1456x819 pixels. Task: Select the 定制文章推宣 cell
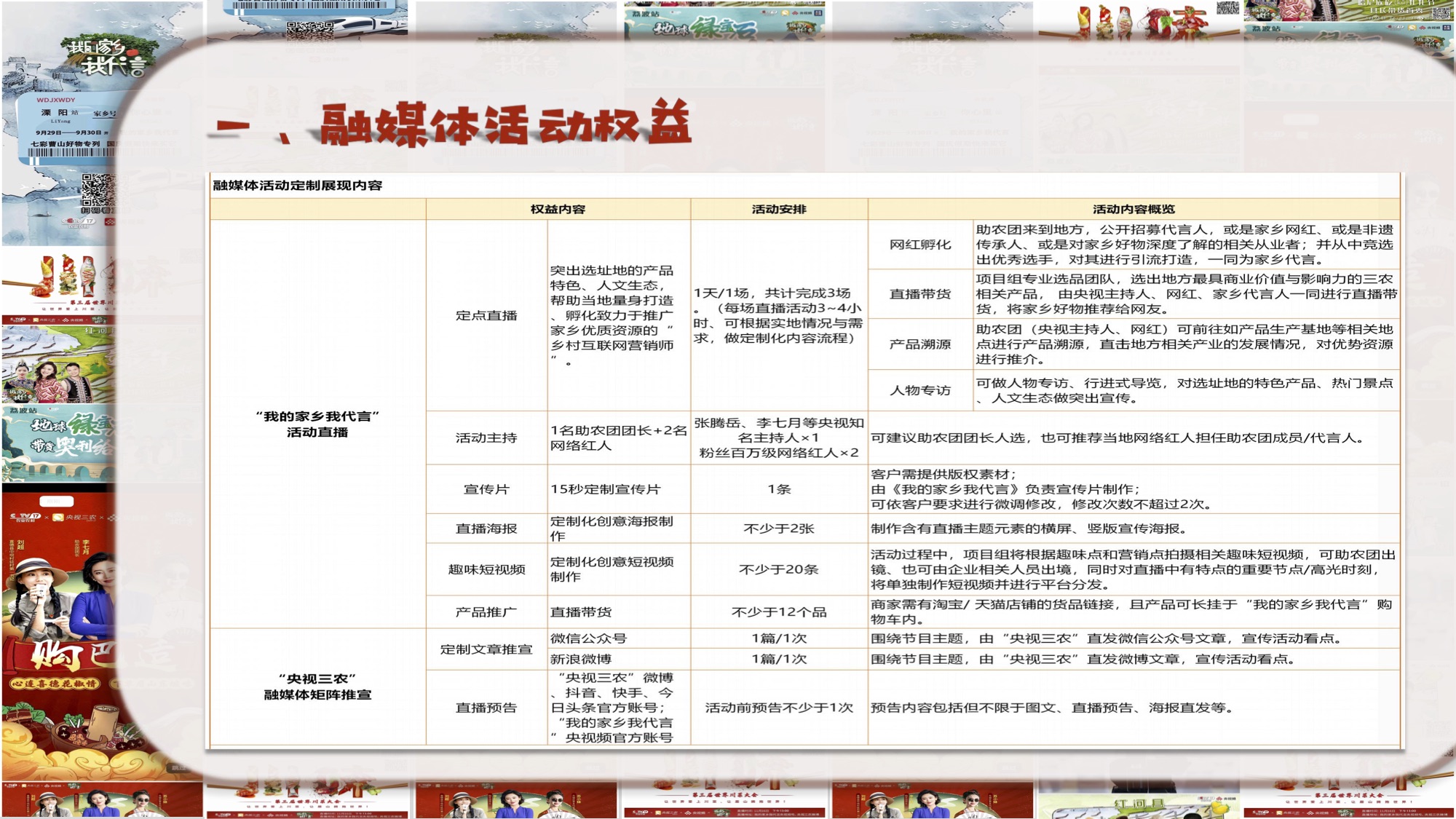click(x=486, y=649)
